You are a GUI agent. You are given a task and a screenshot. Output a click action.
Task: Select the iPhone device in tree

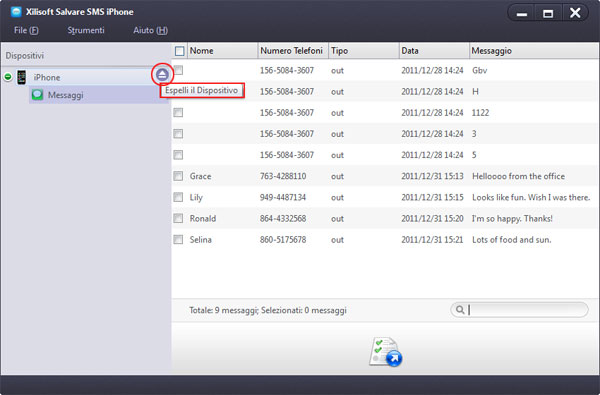tap(47, 77)
